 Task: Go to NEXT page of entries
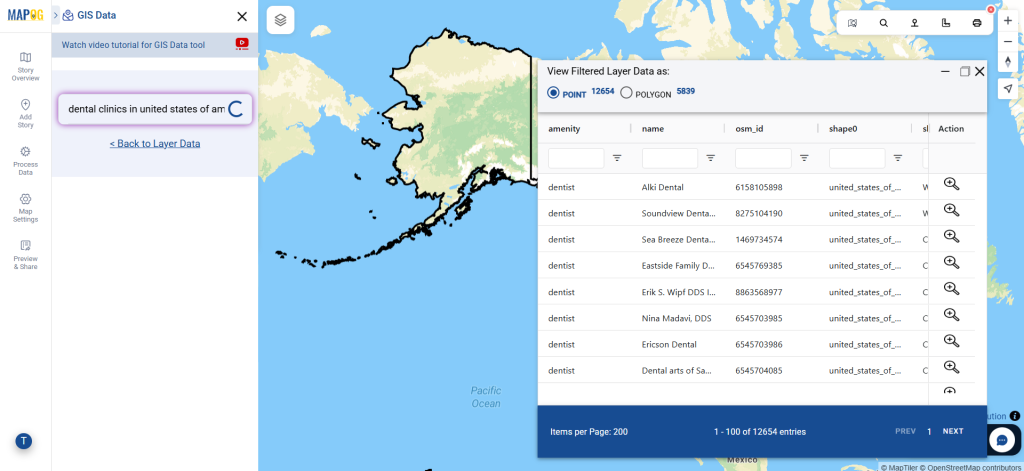(953, 431)
